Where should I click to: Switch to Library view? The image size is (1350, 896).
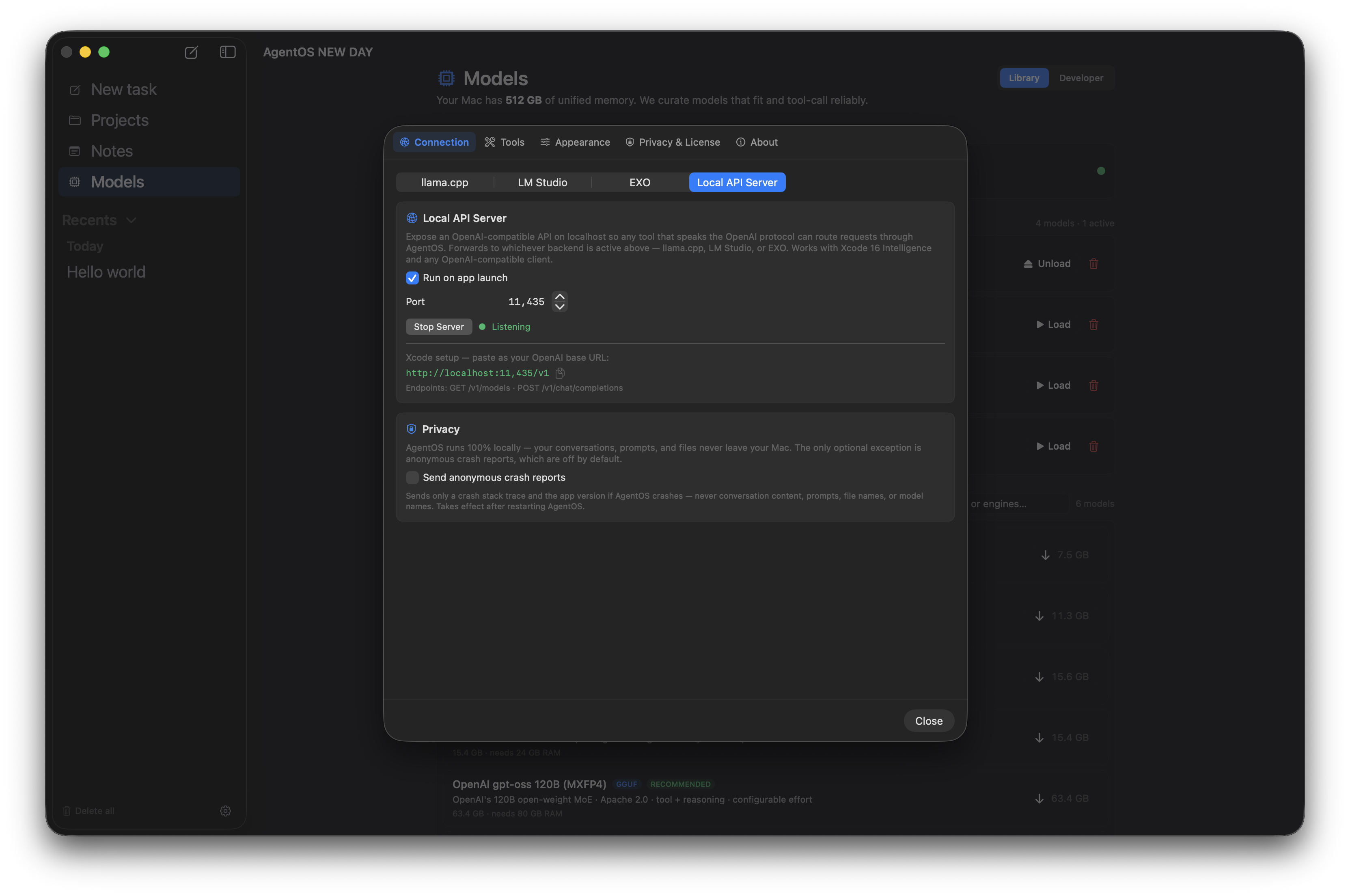(1024, 78)
